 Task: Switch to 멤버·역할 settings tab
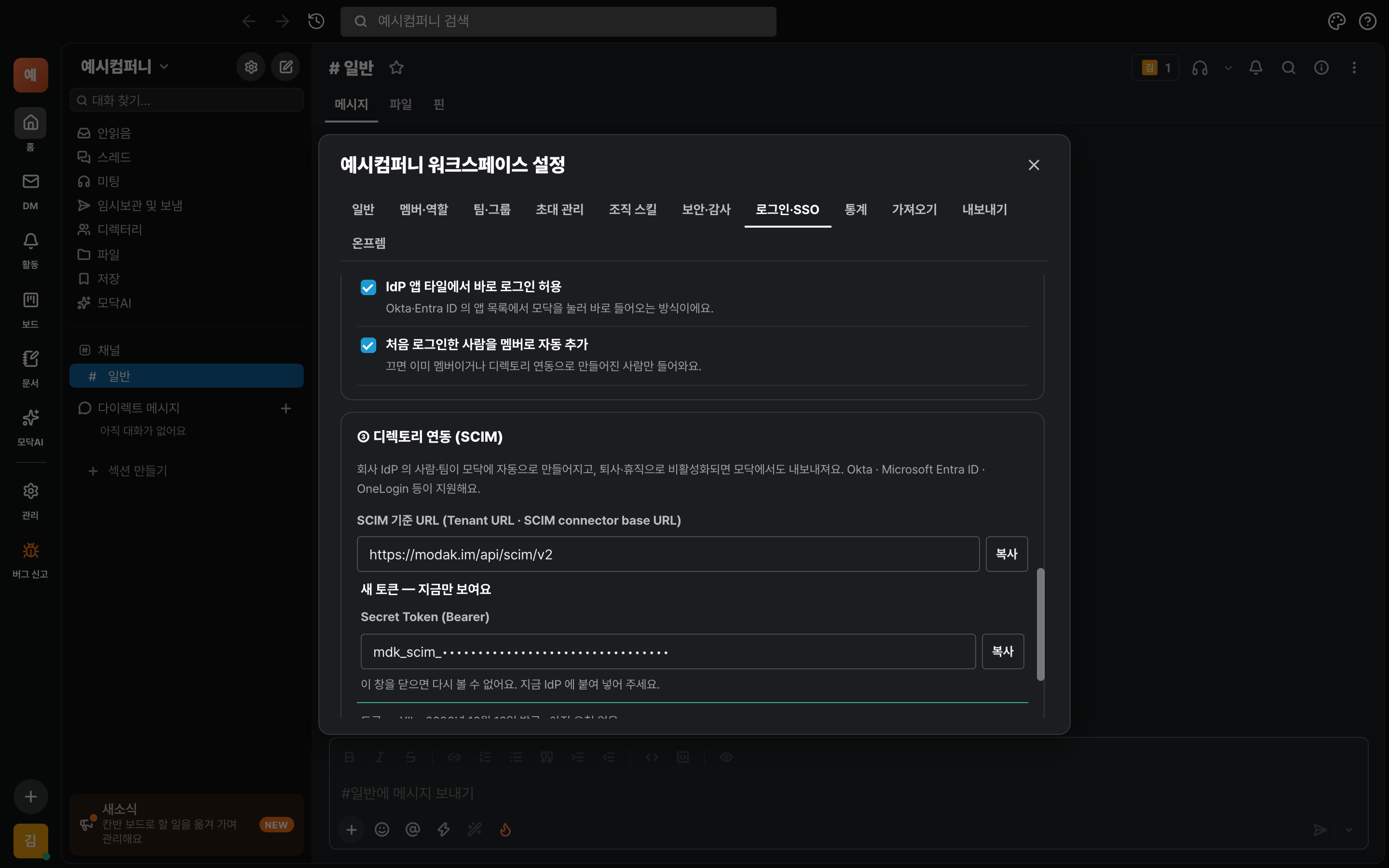(423, 210)
